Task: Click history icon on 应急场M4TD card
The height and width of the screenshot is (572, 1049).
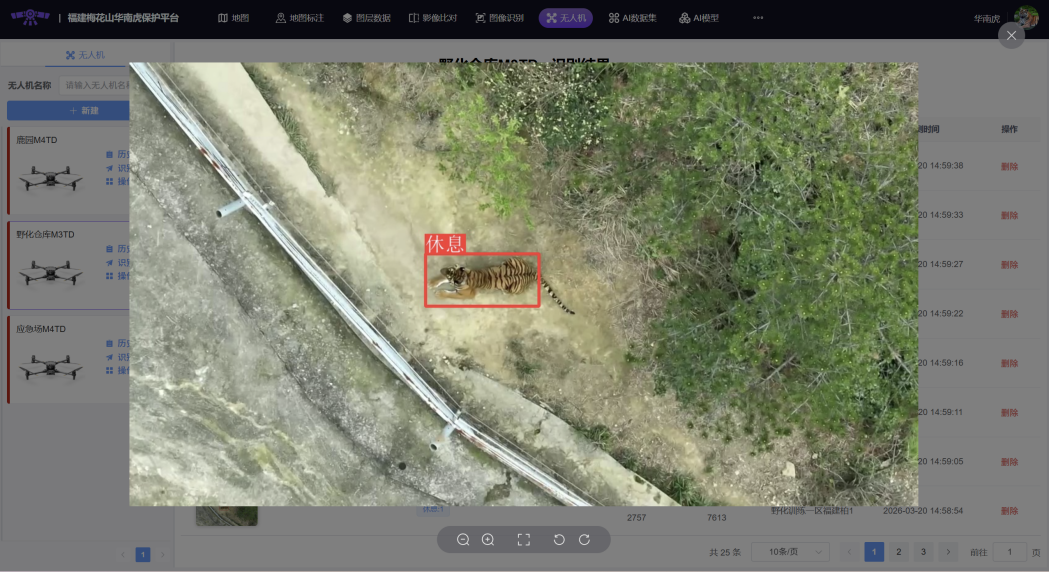Action: coord(110,343)
